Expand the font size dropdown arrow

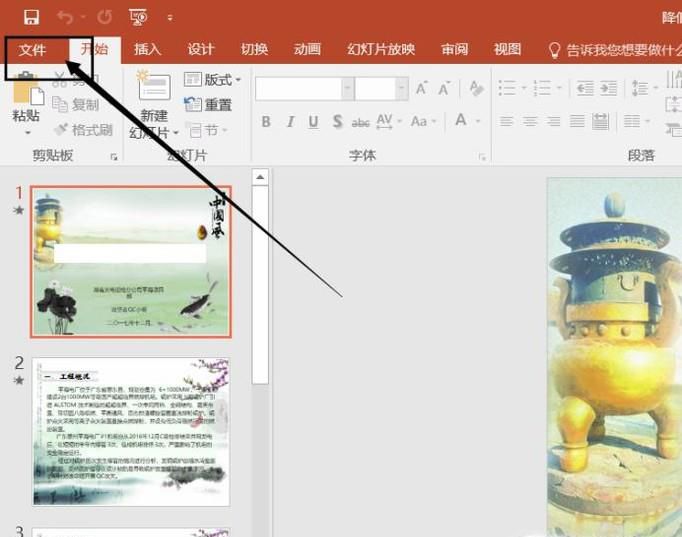[402, 89]
